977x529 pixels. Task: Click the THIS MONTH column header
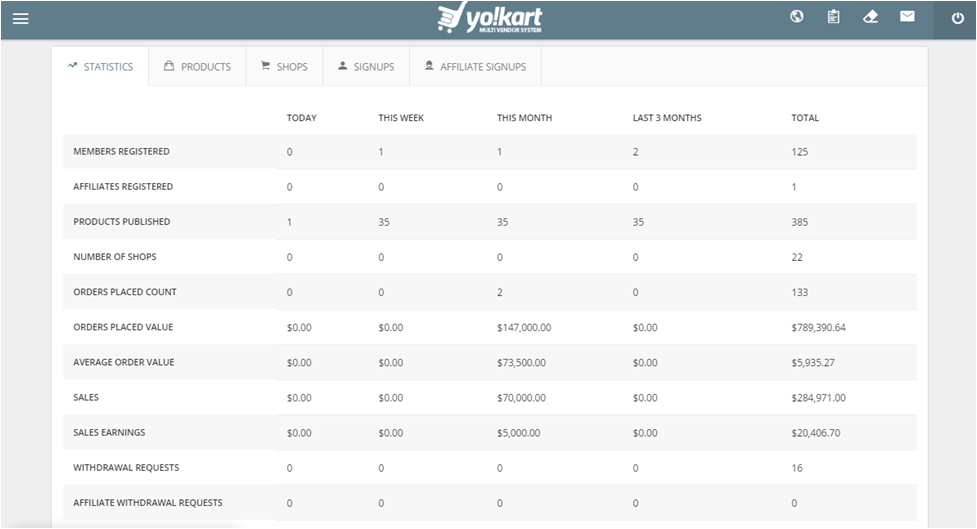[524, 118]
